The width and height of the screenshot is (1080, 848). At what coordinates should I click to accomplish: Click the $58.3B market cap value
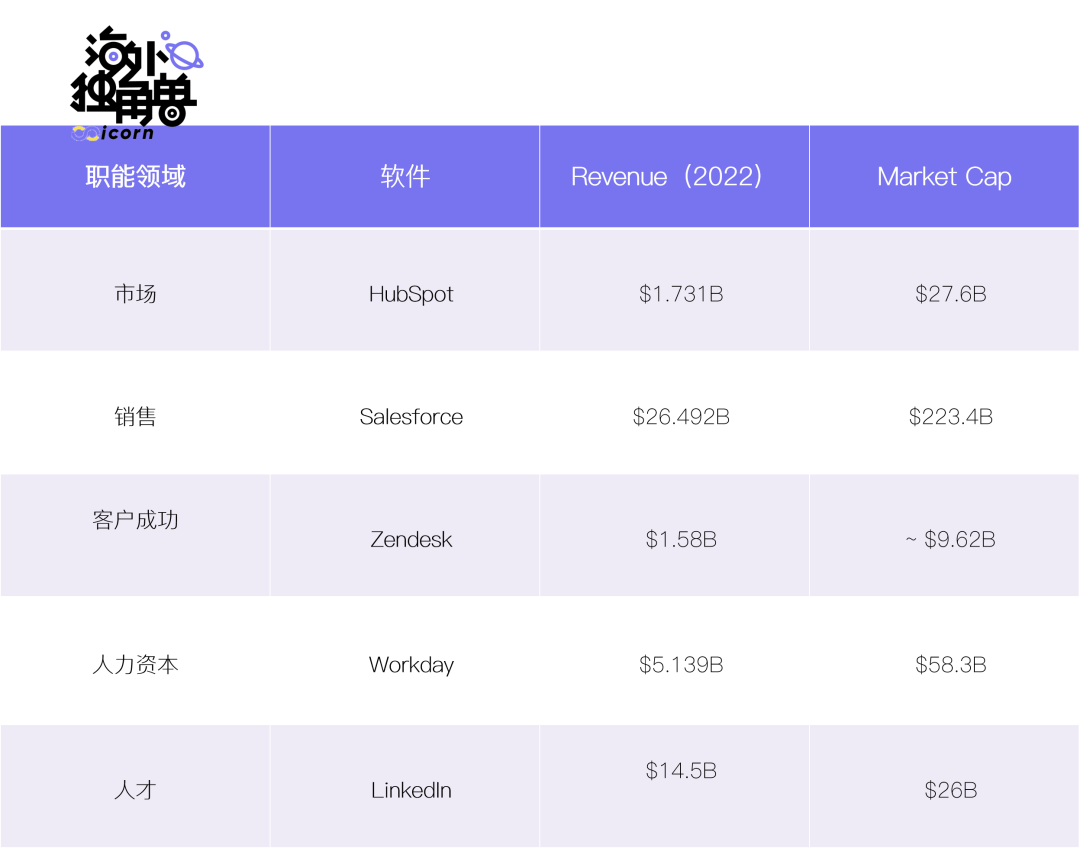[951, 665]
